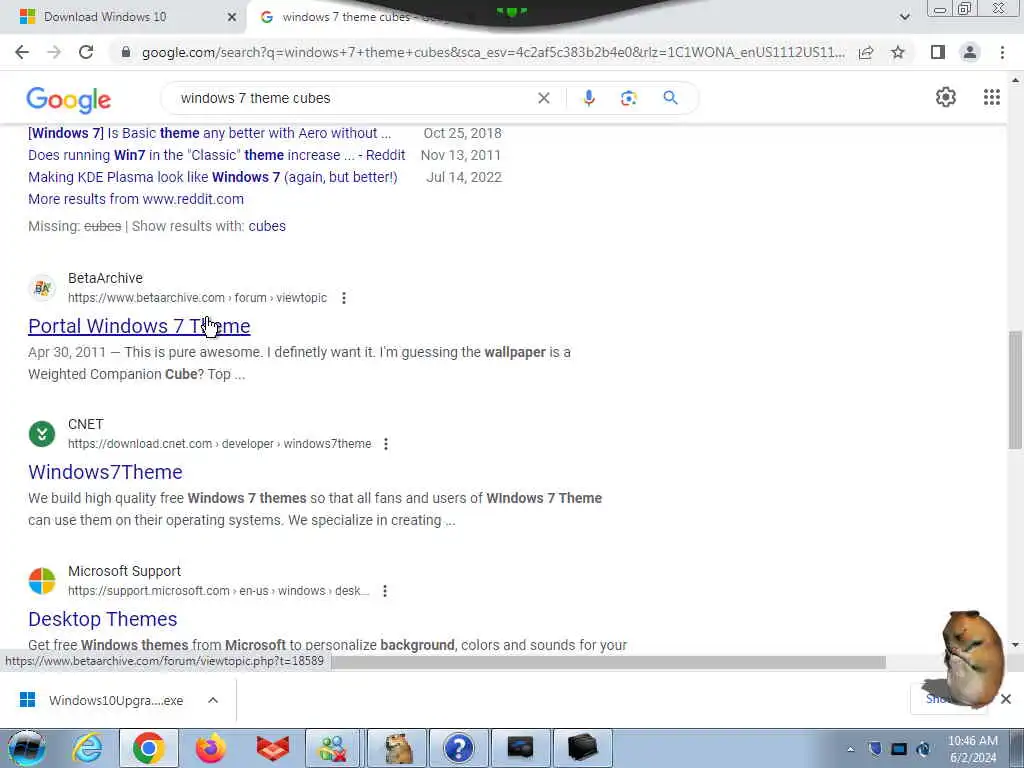
Task: Select the windows 7 theme cubes tab
Action: tap(346, 17)
